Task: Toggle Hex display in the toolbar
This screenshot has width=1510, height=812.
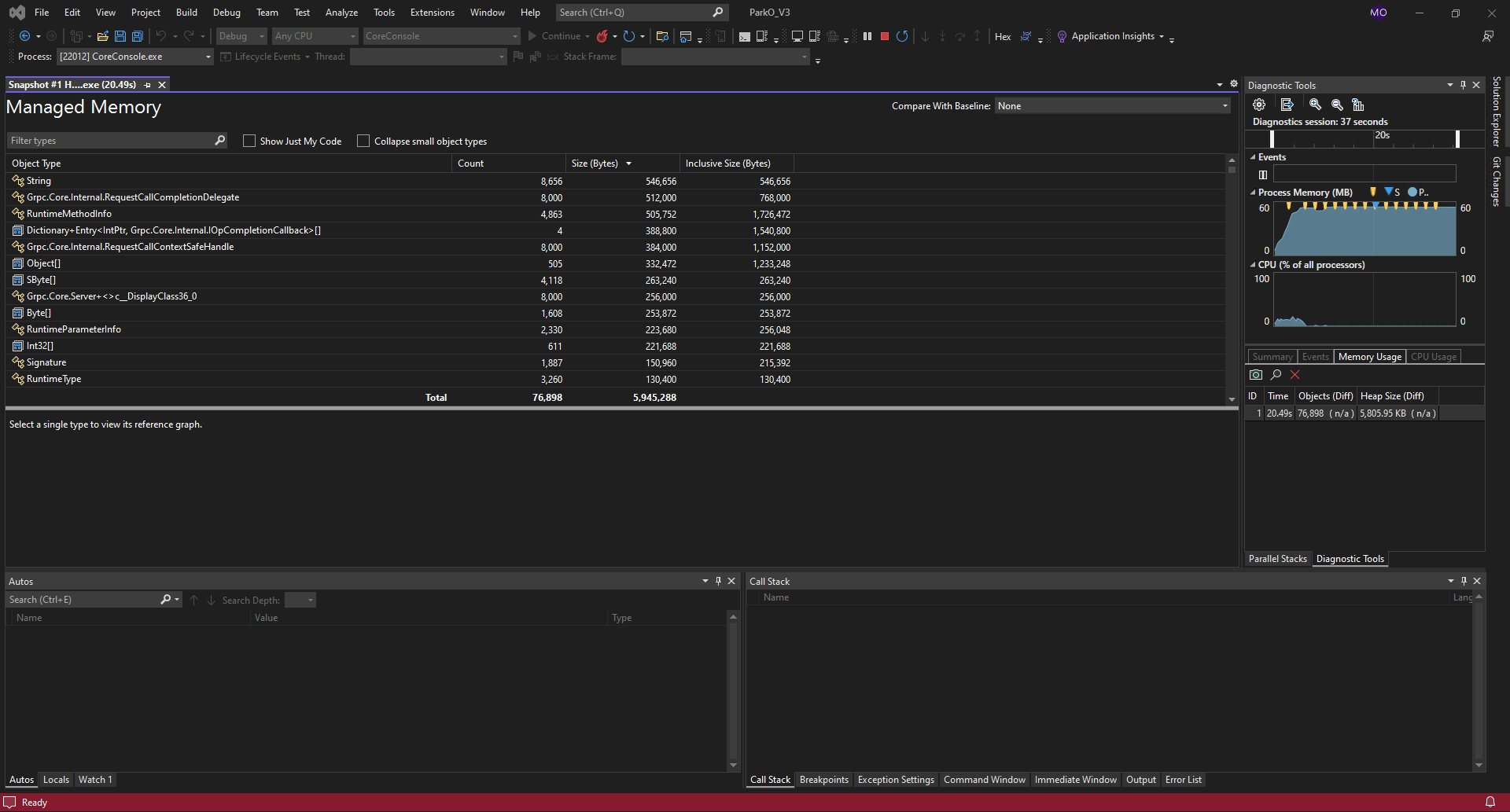Action: [1003, 36]
